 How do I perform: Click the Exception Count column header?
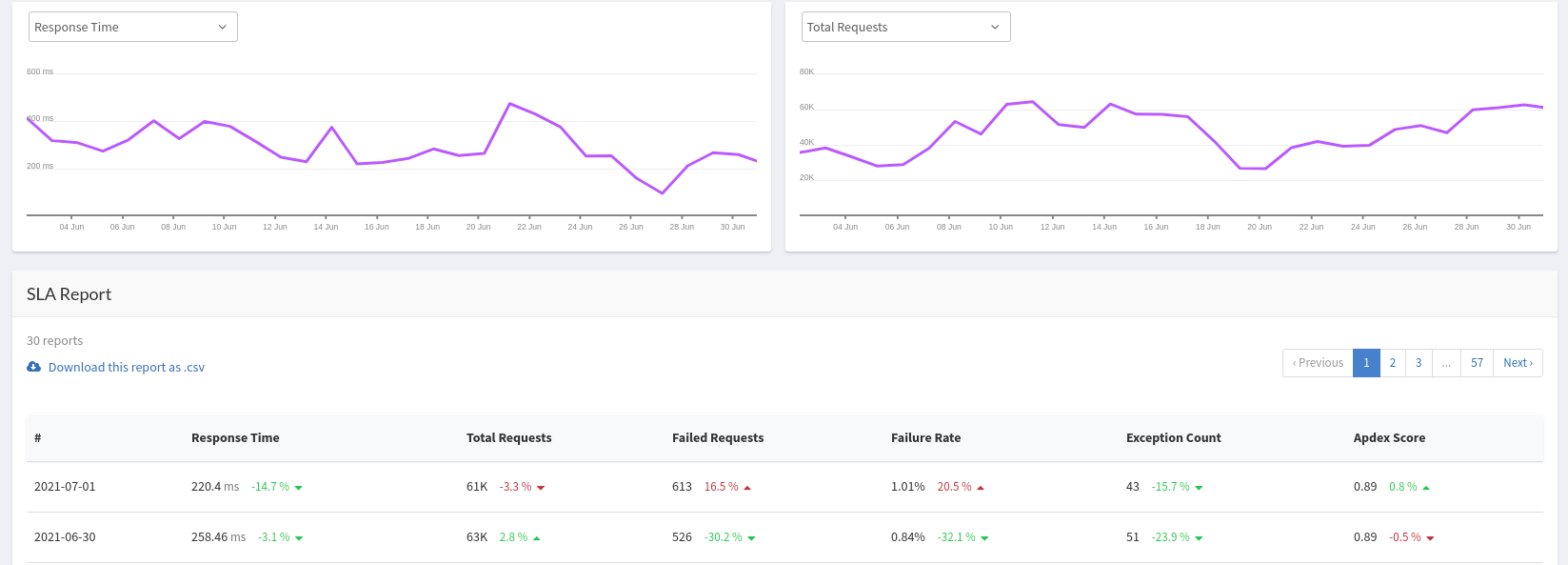pos(1173,438)
